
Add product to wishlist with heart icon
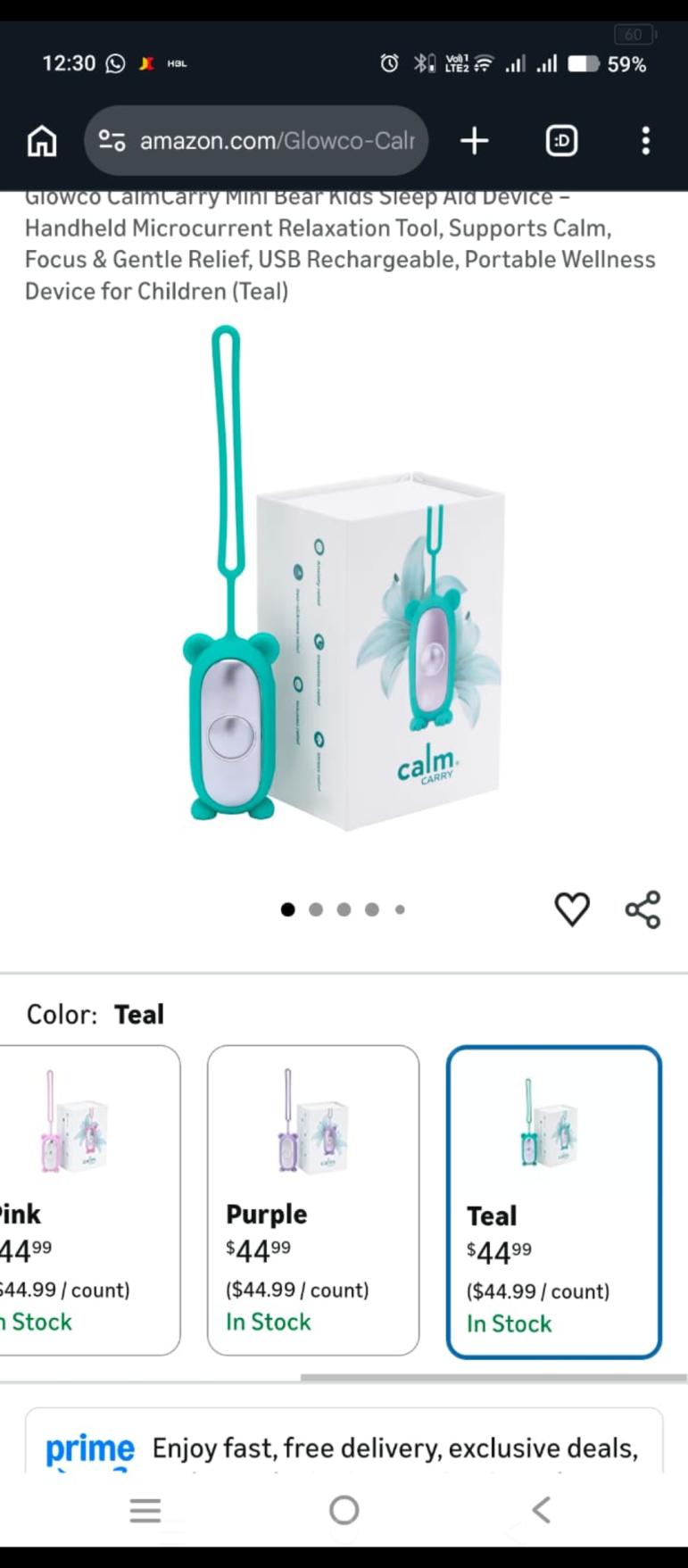coord(572,909)
